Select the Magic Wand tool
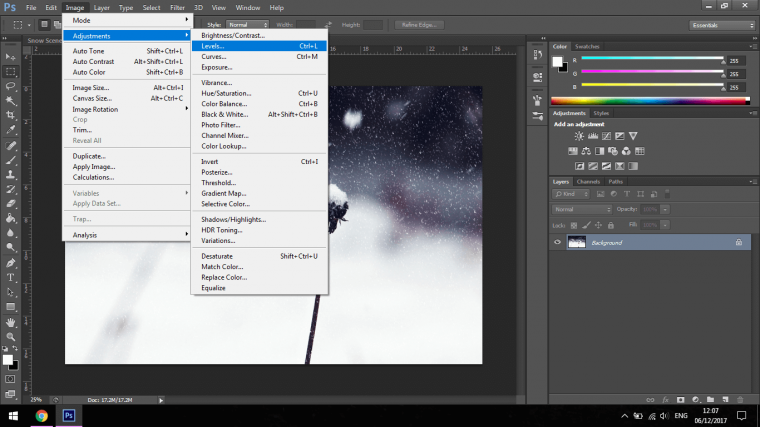 (10, 101)
